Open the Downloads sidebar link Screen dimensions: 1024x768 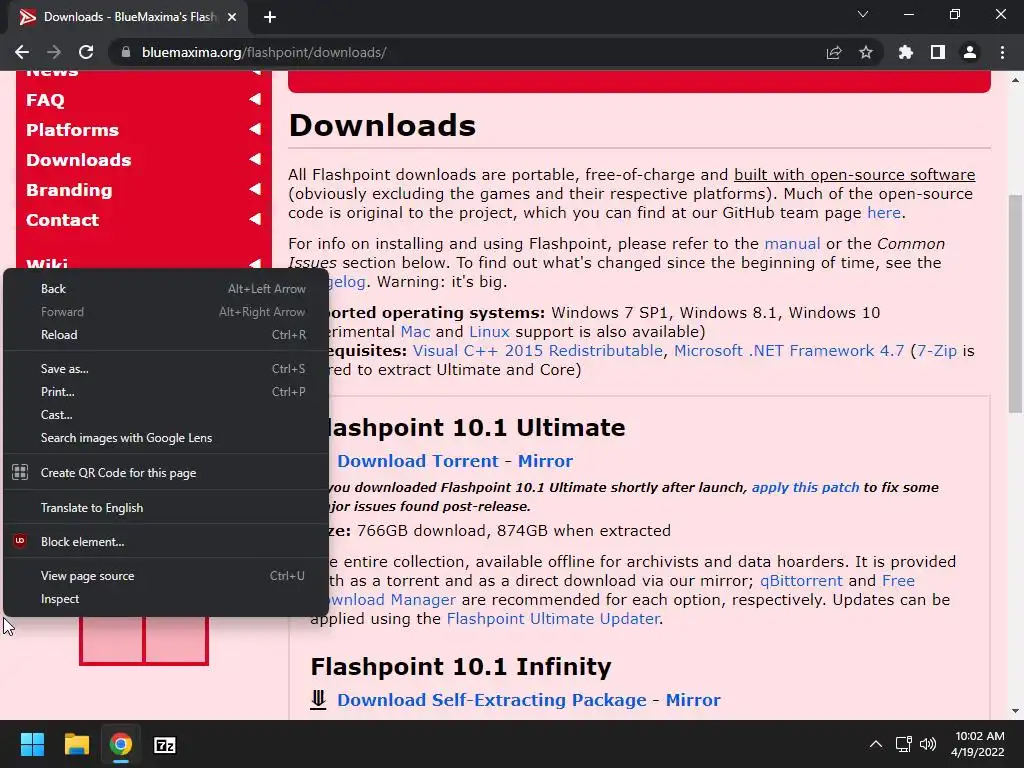coord(78,160)
